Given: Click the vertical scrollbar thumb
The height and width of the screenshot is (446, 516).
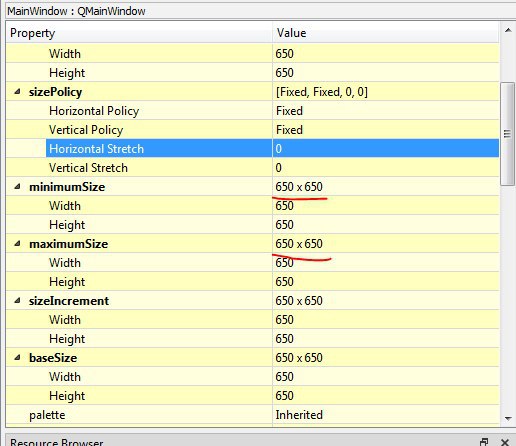Looking at the screenshot, I should click(507, 134).
